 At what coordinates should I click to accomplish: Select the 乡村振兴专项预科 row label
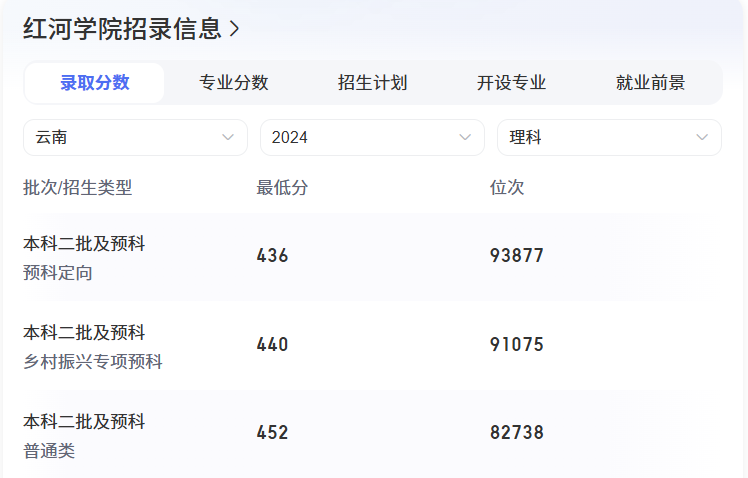point(93,362)
